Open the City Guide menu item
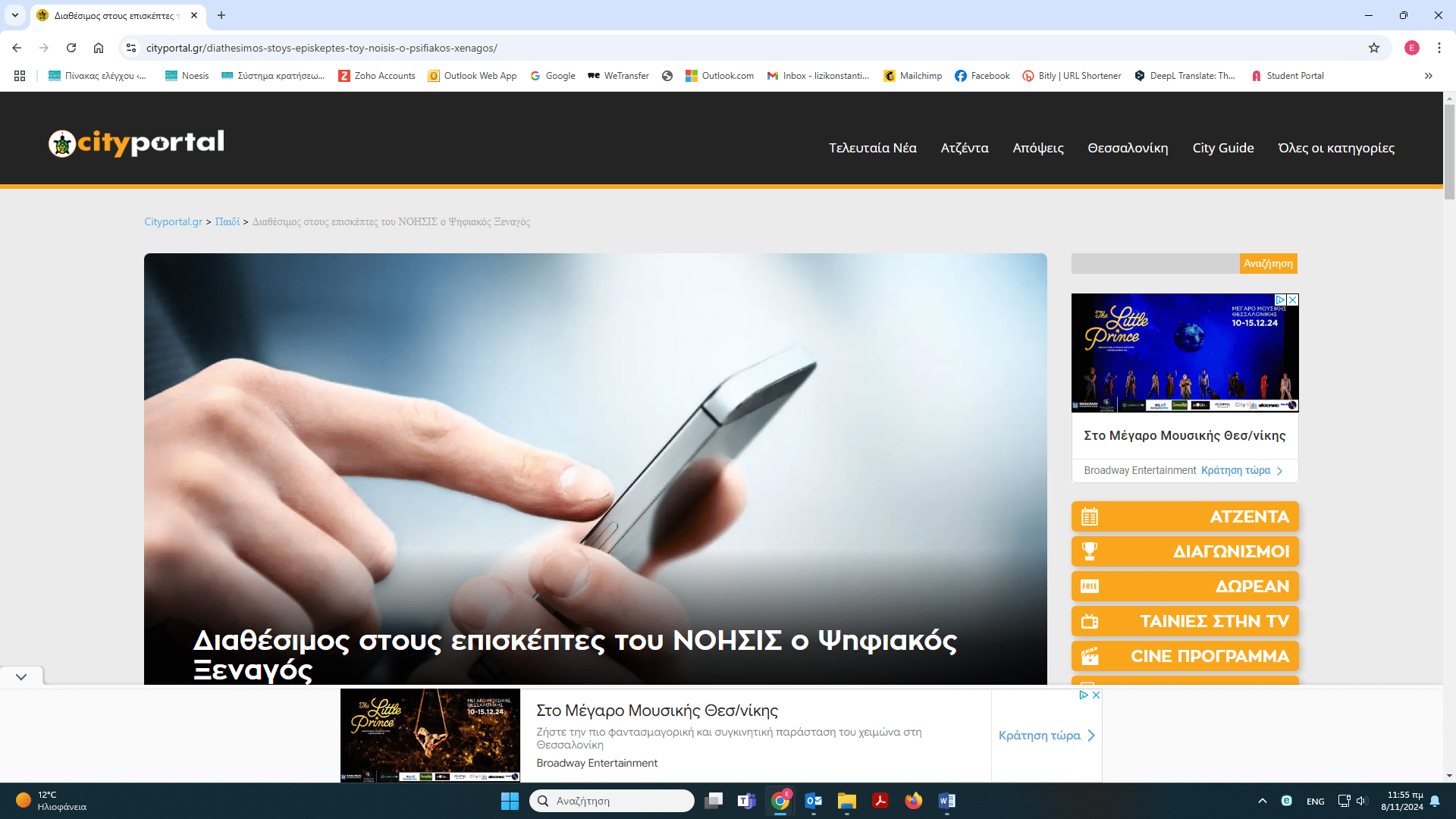 1222,148
